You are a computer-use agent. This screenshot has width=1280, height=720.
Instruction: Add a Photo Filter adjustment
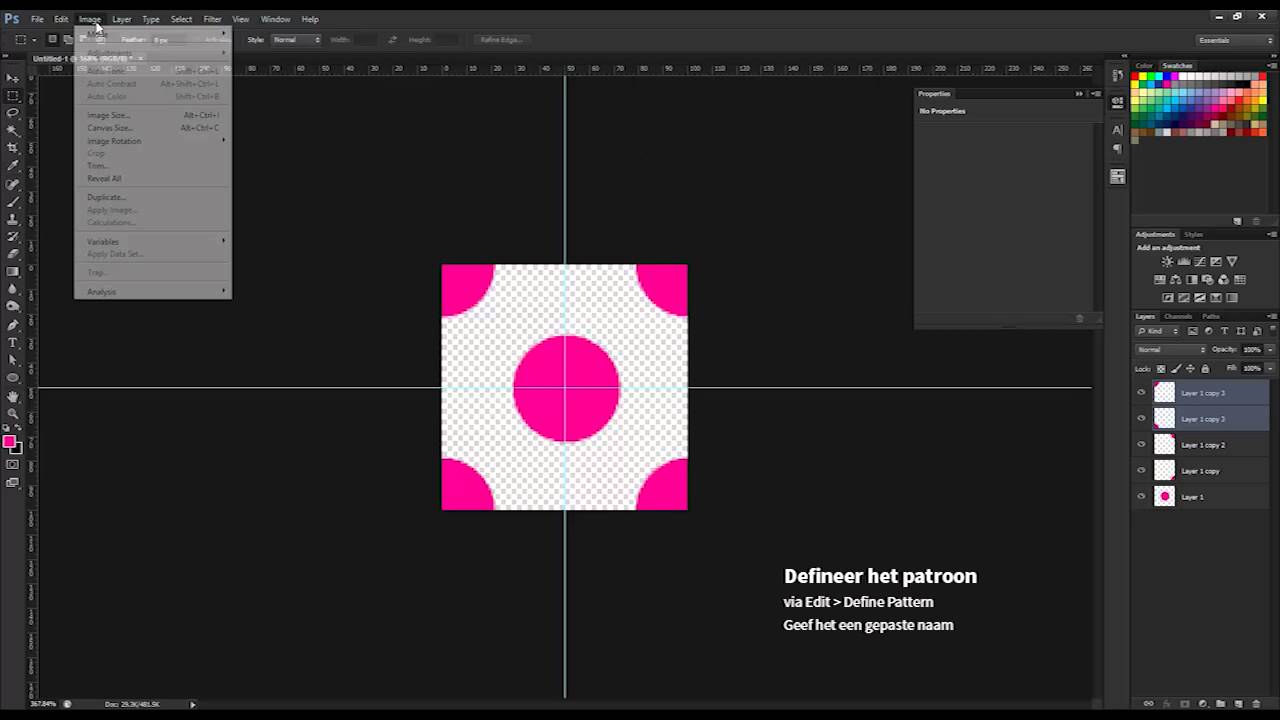1208,280
